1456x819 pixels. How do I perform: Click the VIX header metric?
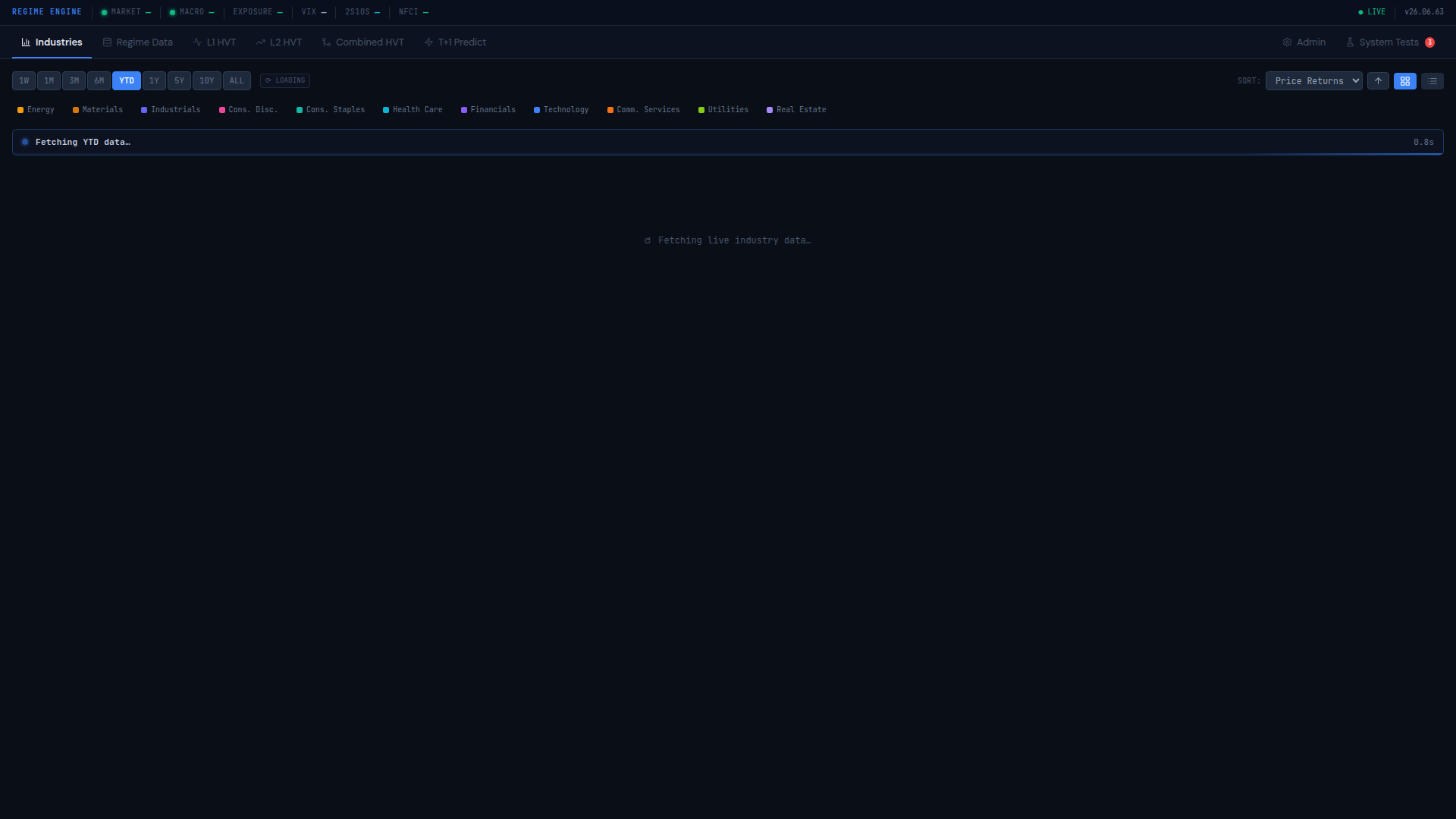point(314,12)
